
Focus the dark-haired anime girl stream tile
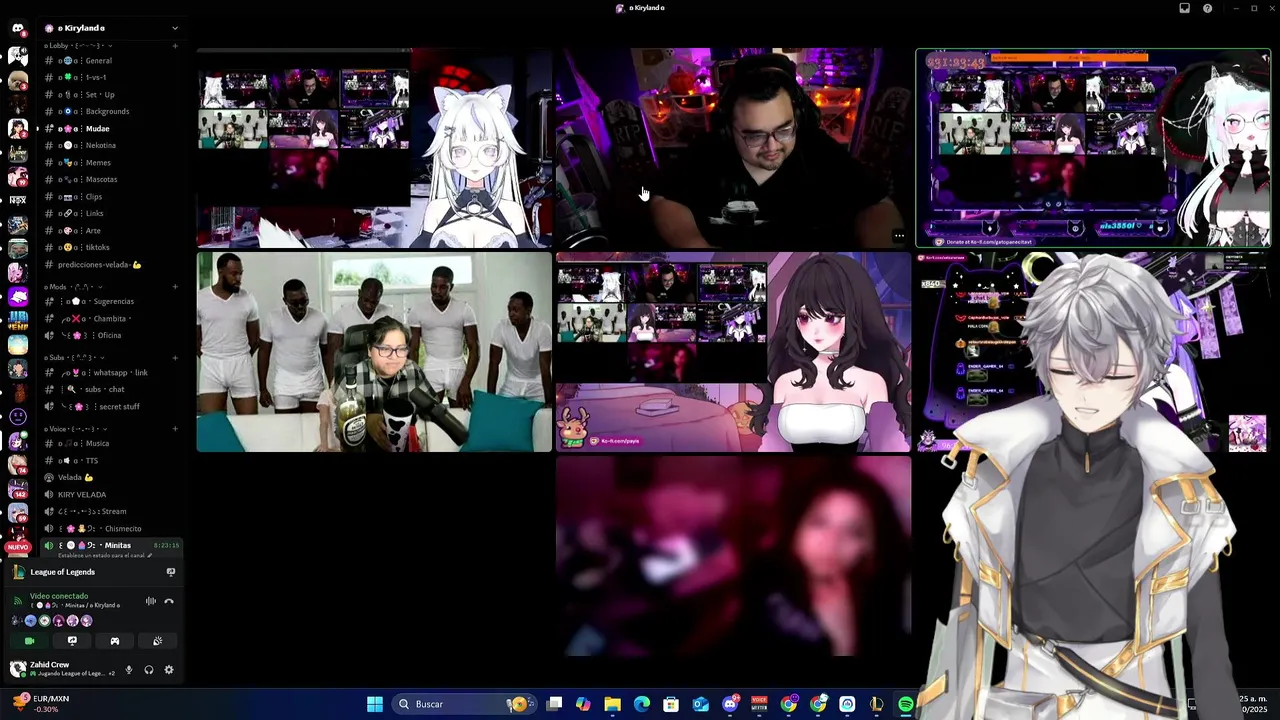(x=733, y=352)
